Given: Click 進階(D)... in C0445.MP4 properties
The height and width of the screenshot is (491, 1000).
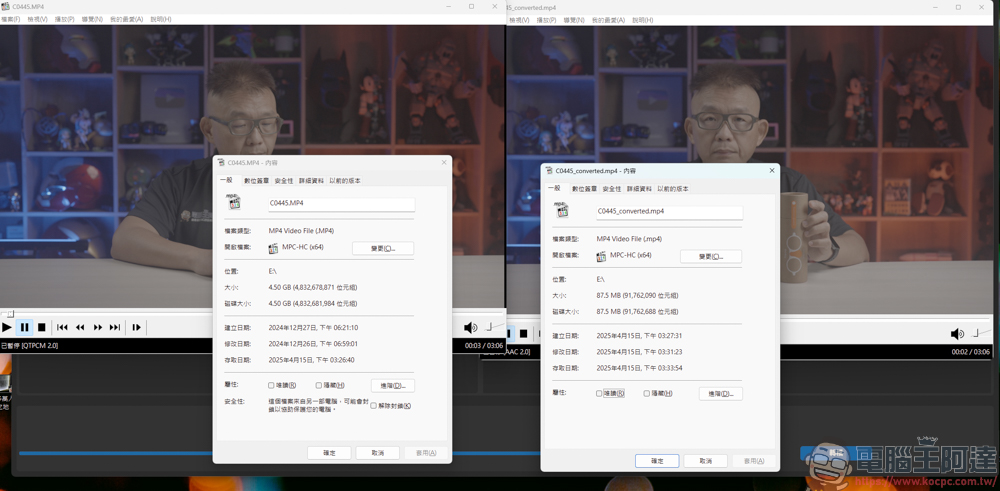Looking at the screenshot, I should coord(393,385).
